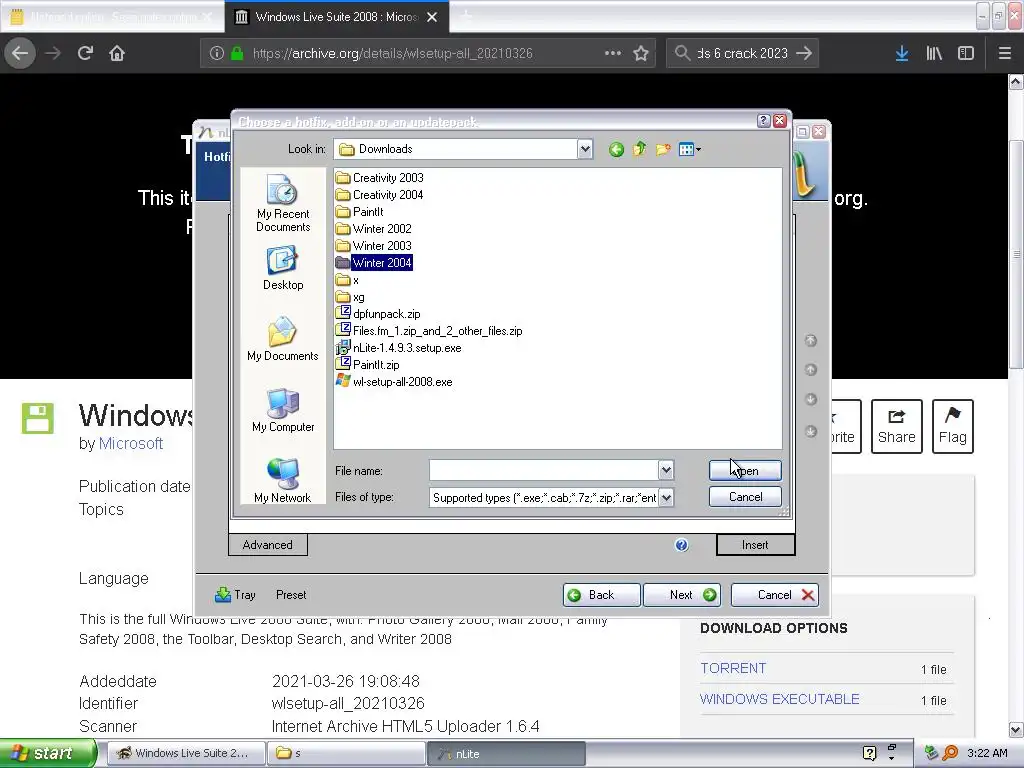Close the Windows Live Suite tab
The width and height of the screenshot is (1024, 768).
432,17
